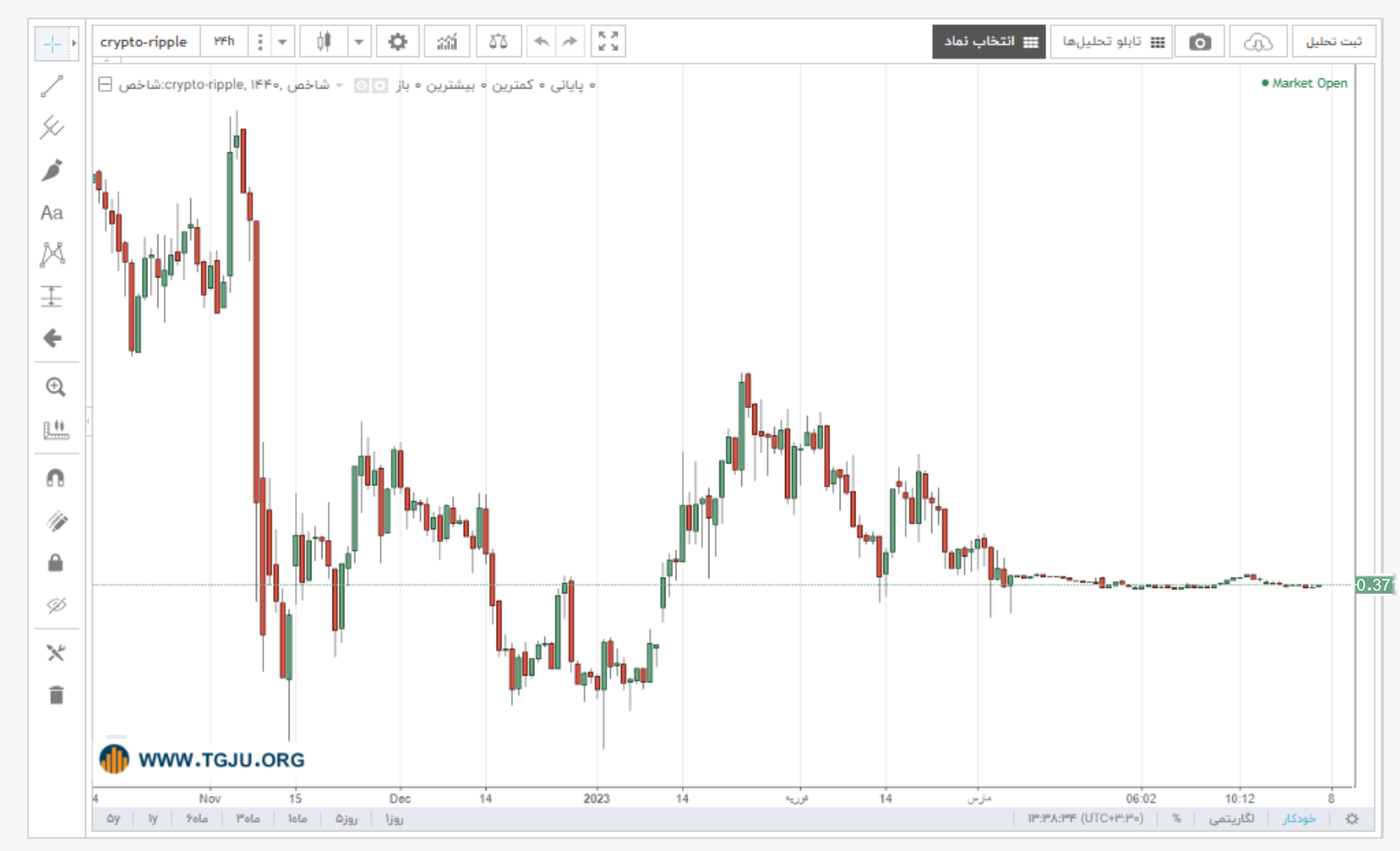Enter fullscreen chart mode

(x=608, y=41)
